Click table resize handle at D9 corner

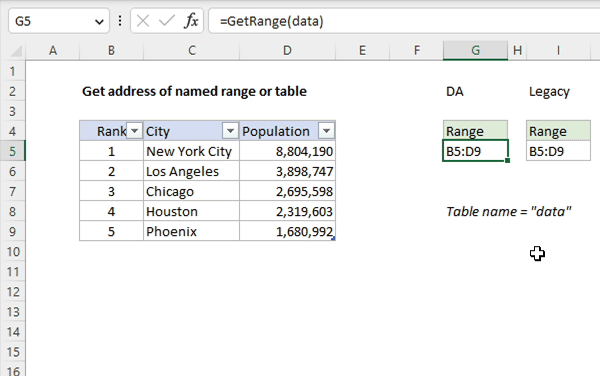334,239
